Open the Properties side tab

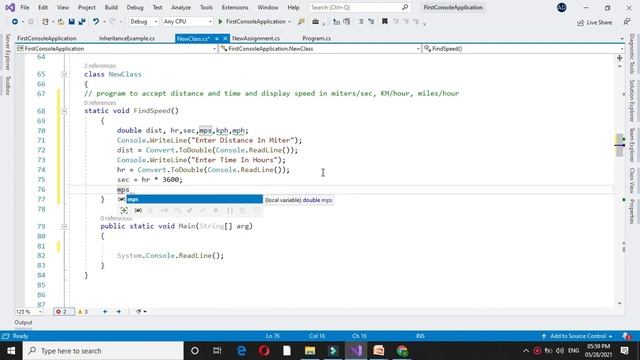[631, 211]
